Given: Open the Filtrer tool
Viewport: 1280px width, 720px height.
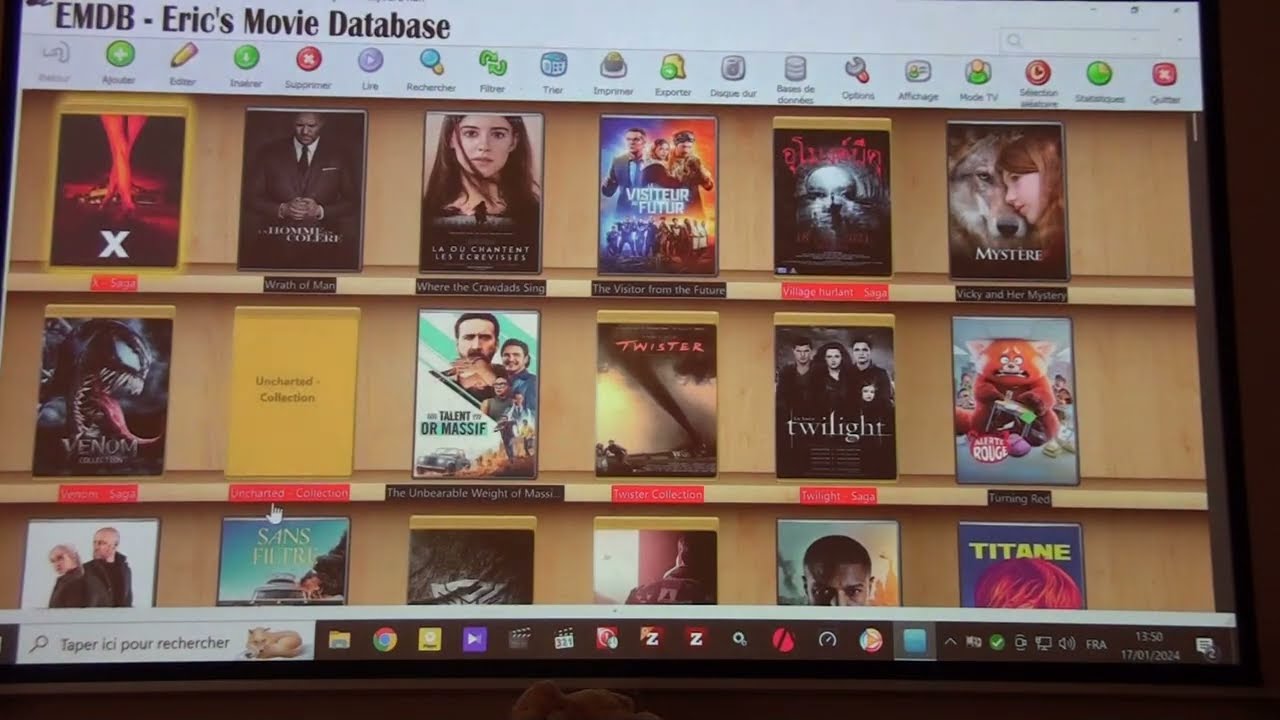Looking at the screenshot, I should tap(492, 63).
